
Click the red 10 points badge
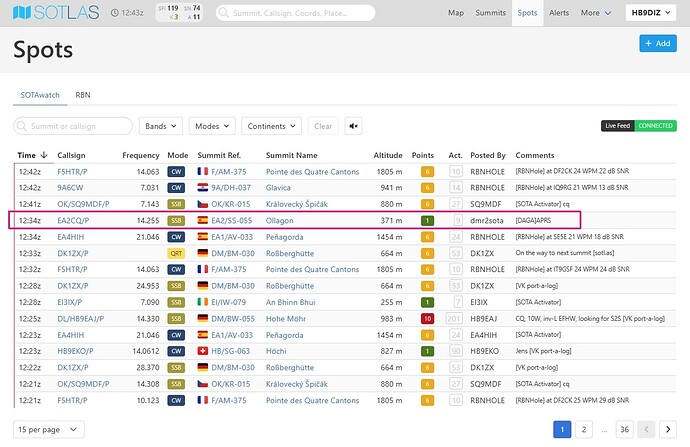427,317
